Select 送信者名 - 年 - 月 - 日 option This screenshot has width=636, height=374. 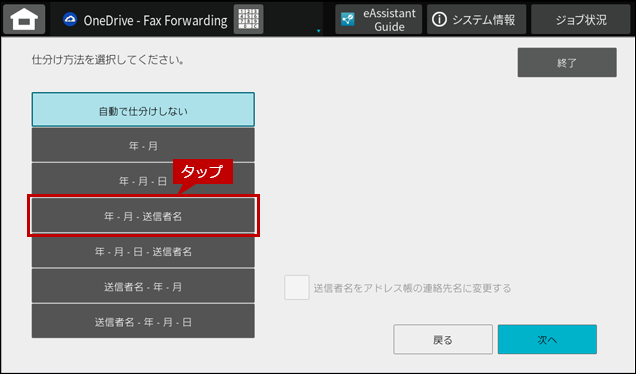click(x=143, y=321)
